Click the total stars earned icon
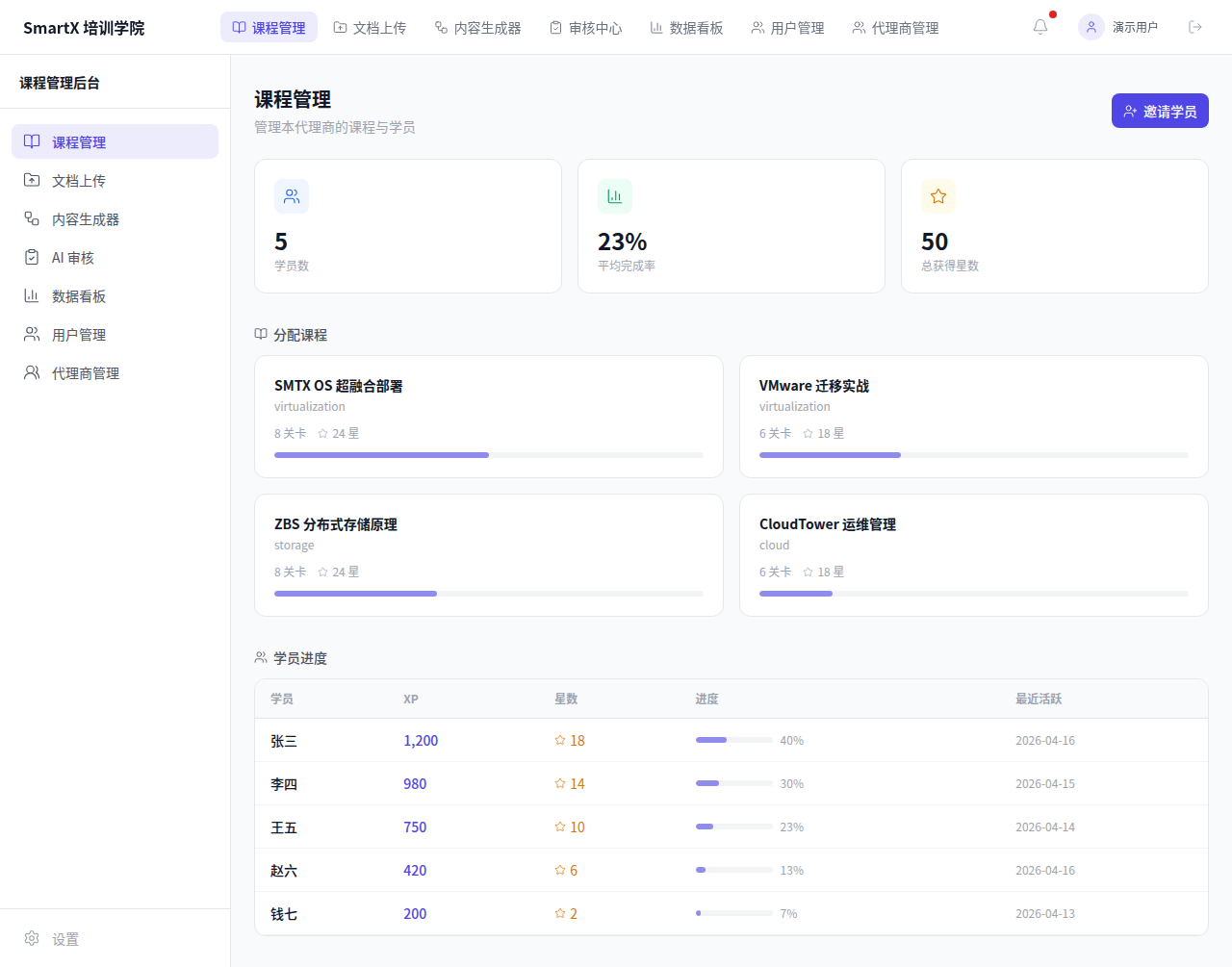This screenshot has width=1232, height=967. tap(938, 196)
